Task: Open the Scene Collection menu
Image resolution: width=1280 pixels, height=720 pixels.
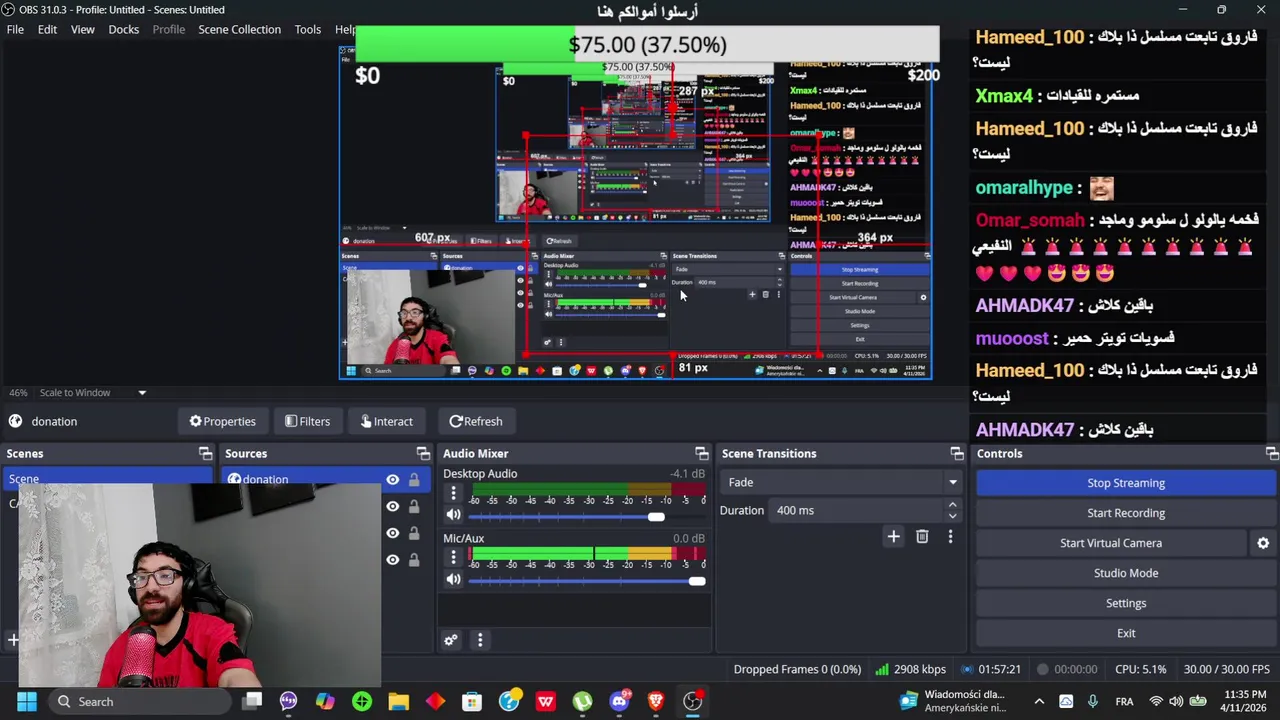Action: (x=239, y=29)
